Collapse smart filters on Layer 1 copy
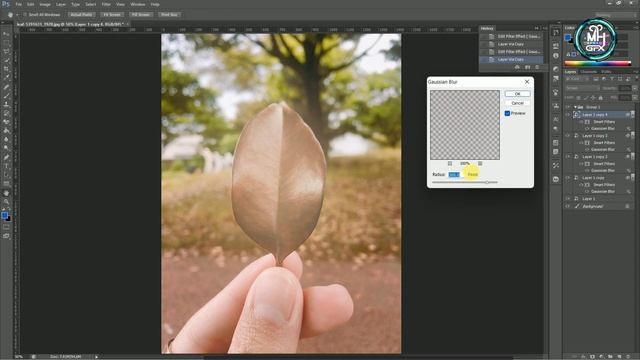 point(632,178)
